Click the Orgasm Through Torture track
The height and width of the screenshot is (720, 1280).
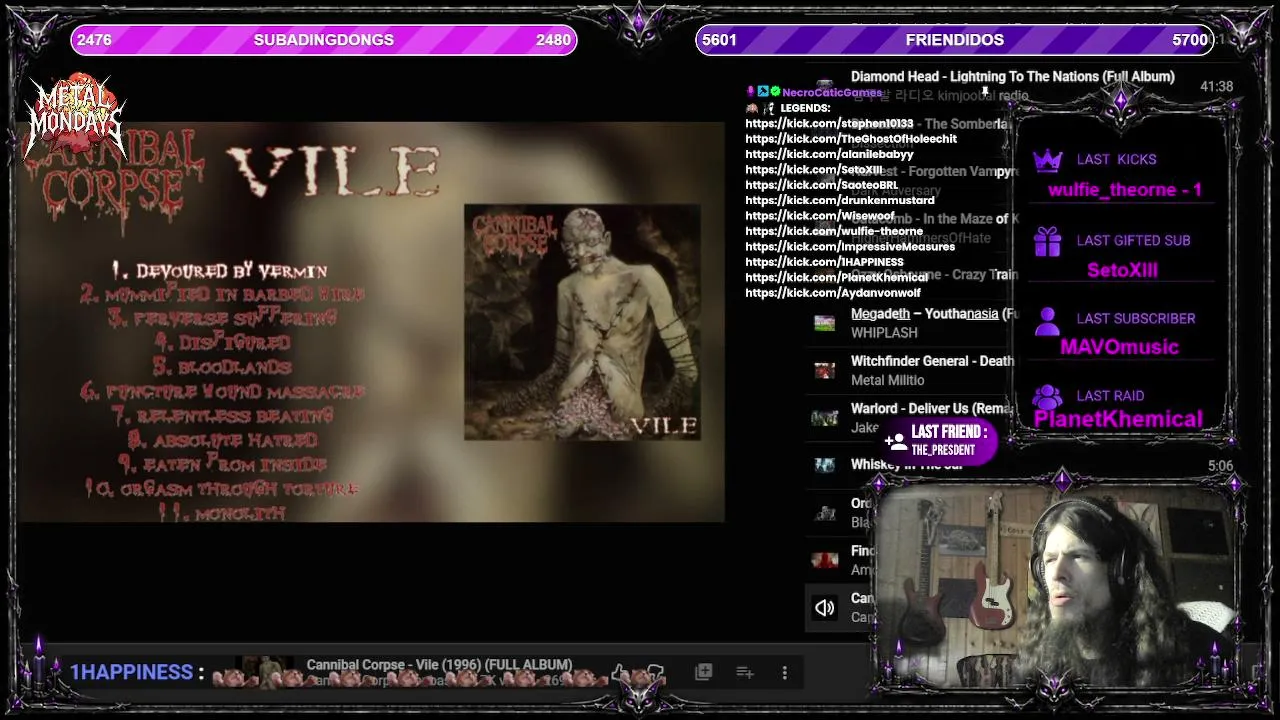(222, 489)
